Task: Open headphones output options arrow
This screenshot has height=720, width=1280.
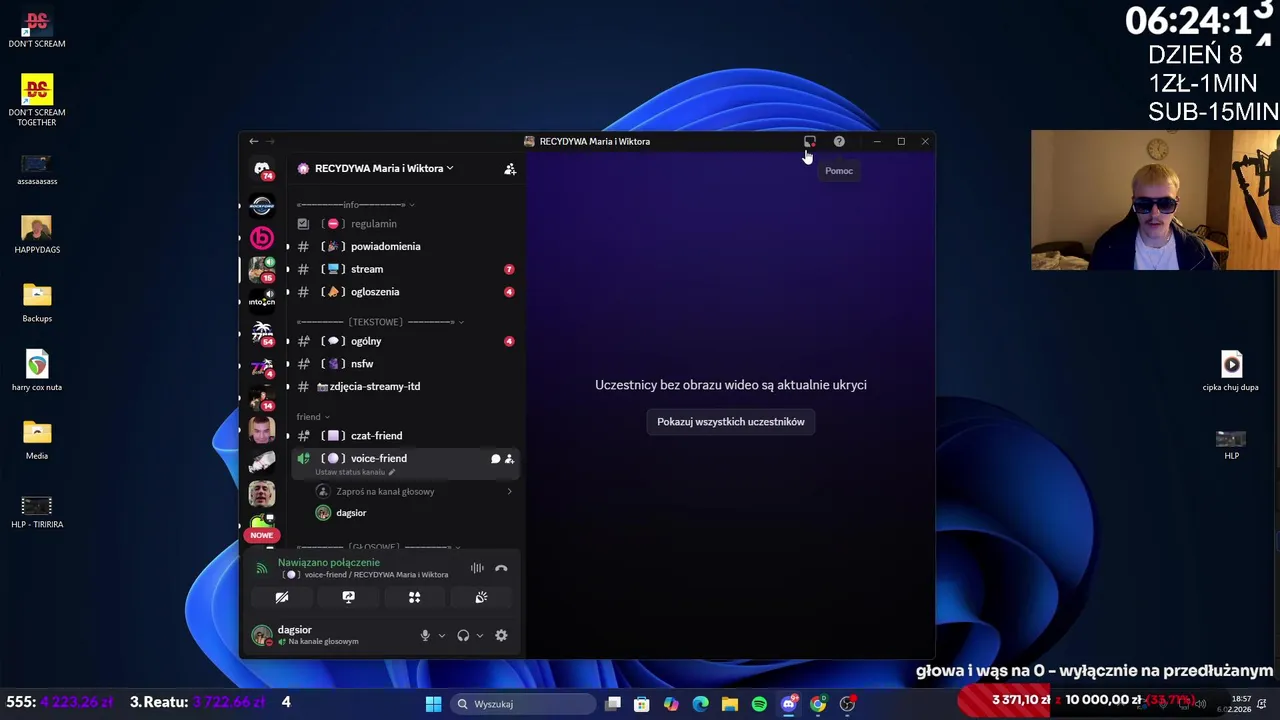Action: [x=479, y=636]
